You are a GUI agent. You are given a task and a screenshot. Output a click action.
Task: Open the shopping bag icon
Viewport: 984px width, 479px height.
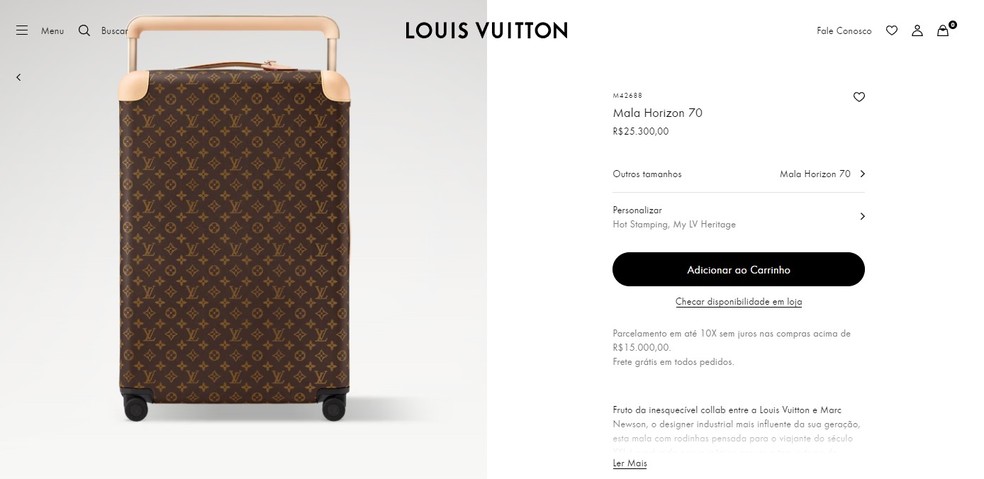[x=943, y=31]
